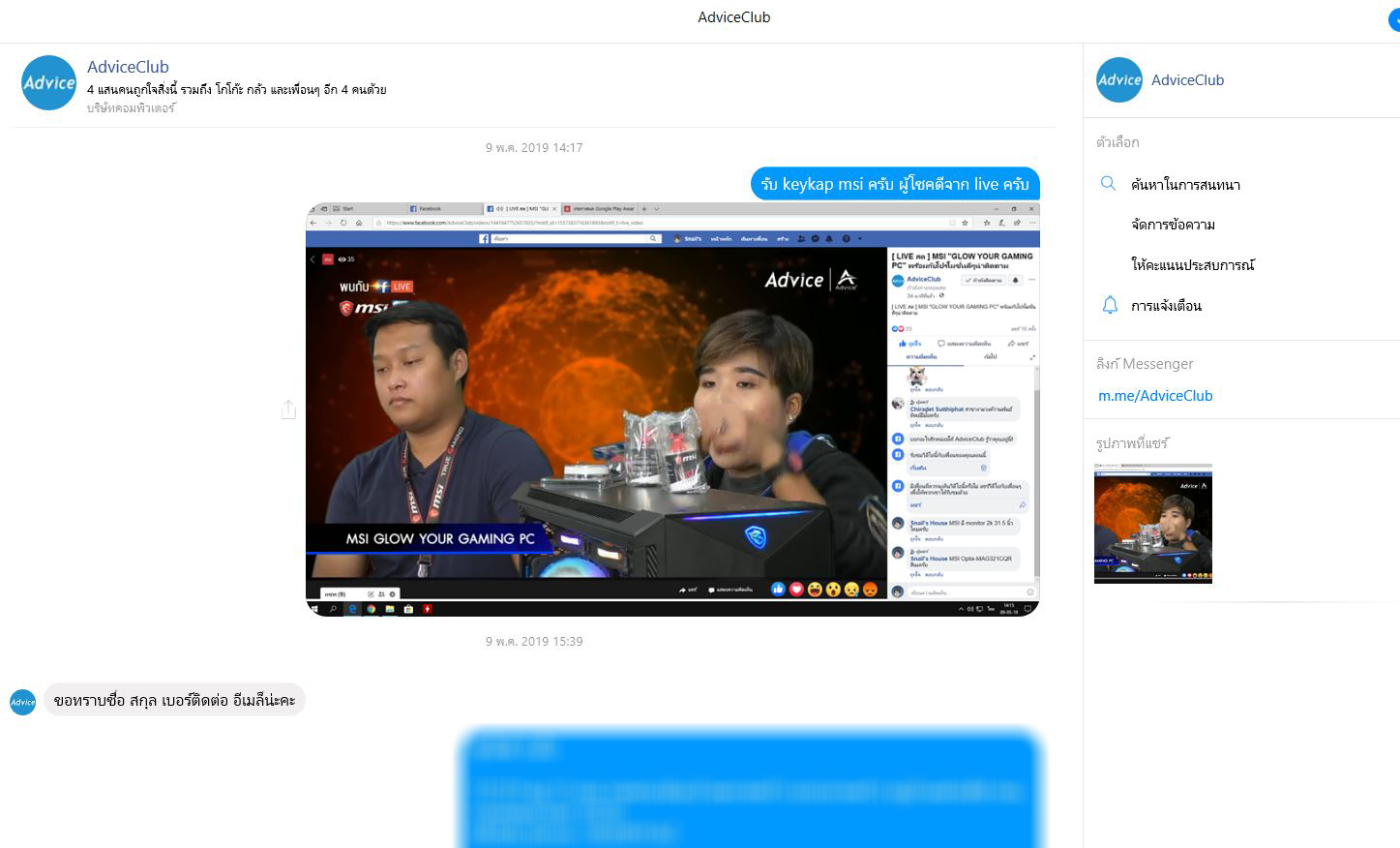The image size is (1400, 848).
Task: Open the large AdviceClub avatar in conversation header
Action: [49, 83]
